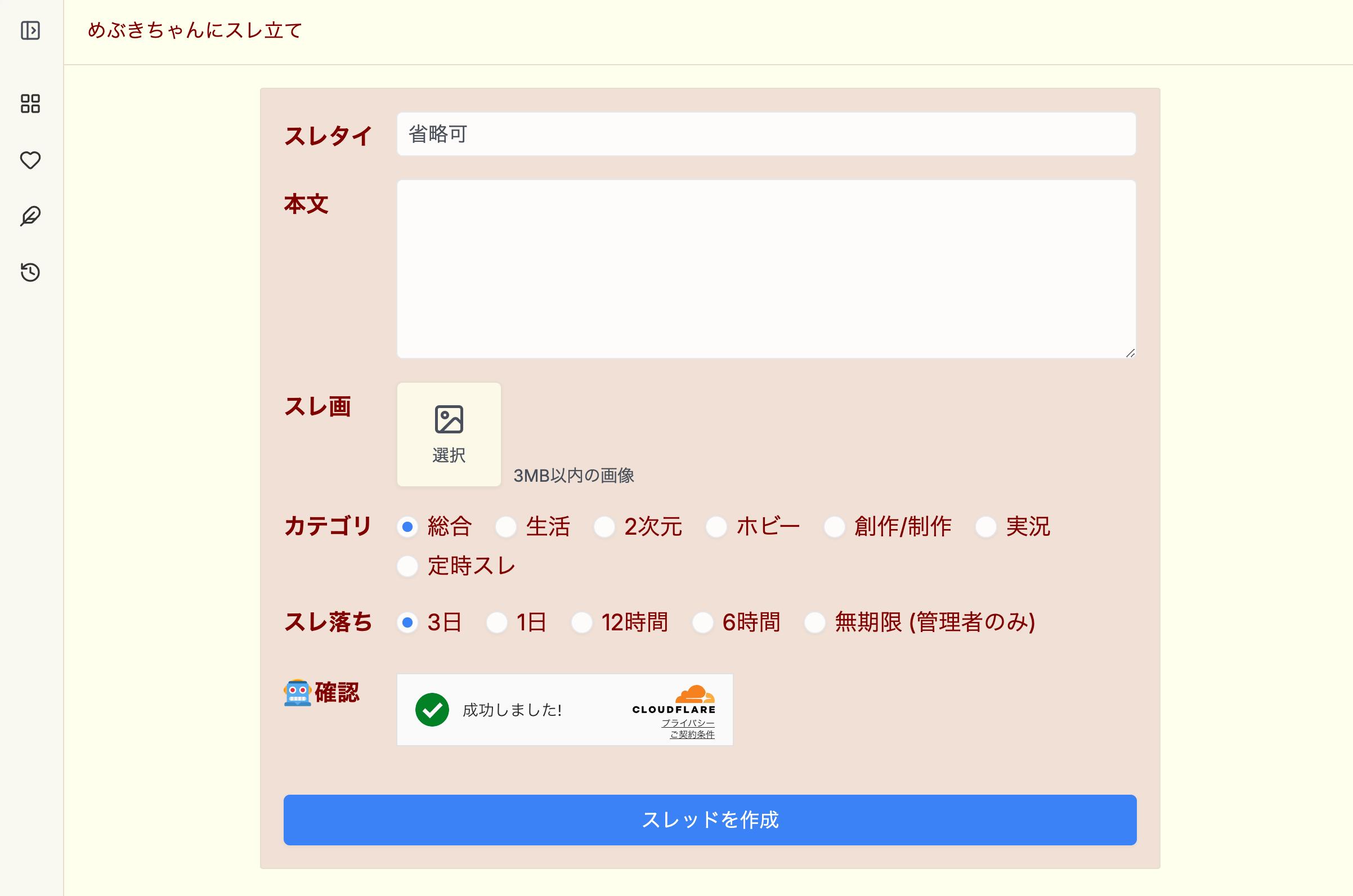Click the feather write icon in sidebar
Screen dimensions: 1353x896
30,216
